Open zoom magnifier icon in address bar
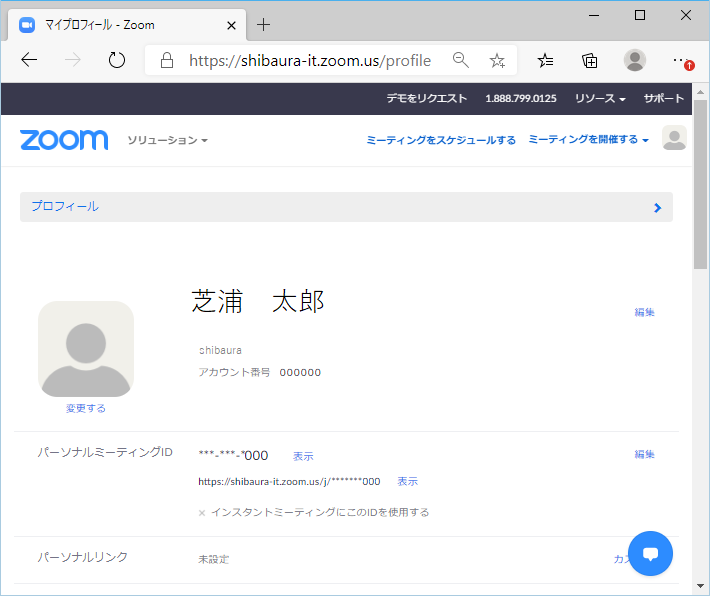This screenshot has width=710, height=598. click(461, 60)
